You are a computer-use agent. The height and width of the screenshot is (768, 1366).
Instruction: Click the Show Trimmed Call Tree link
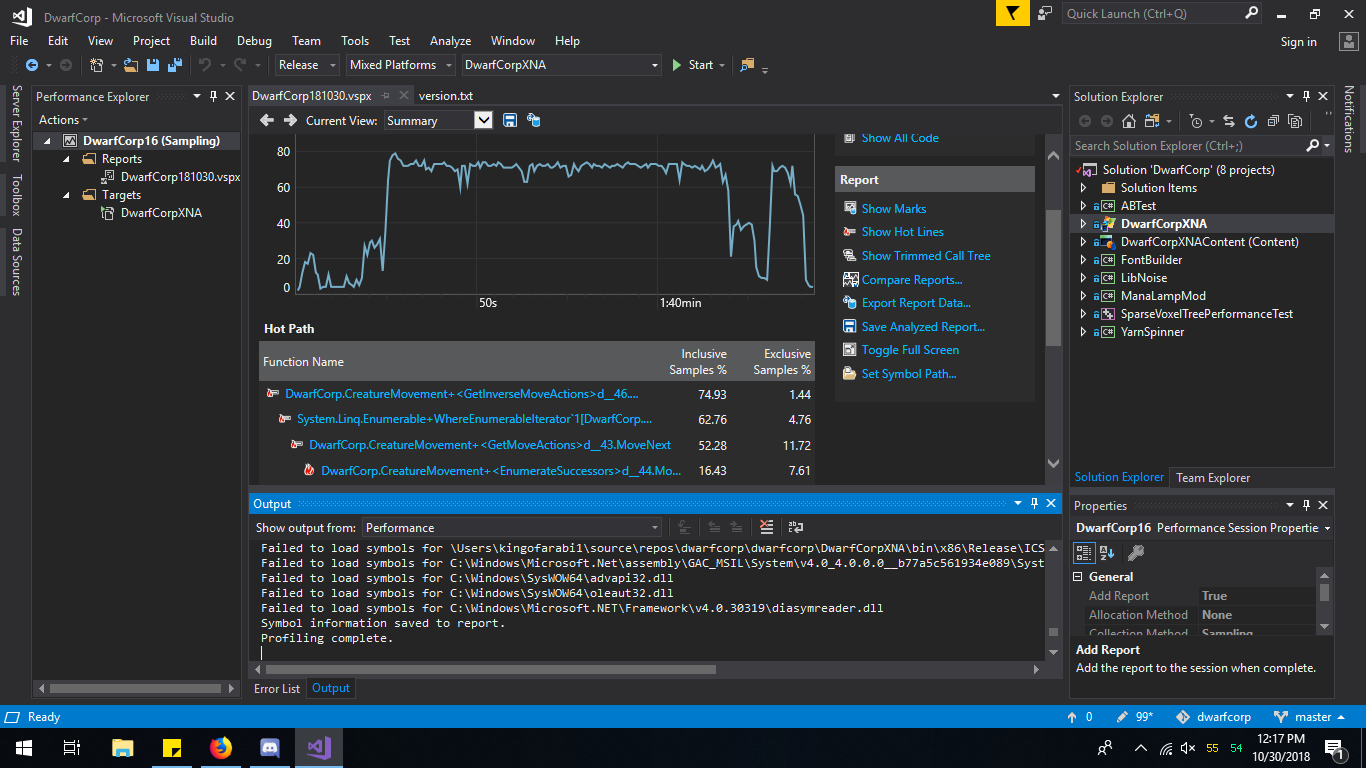(926, 256)
